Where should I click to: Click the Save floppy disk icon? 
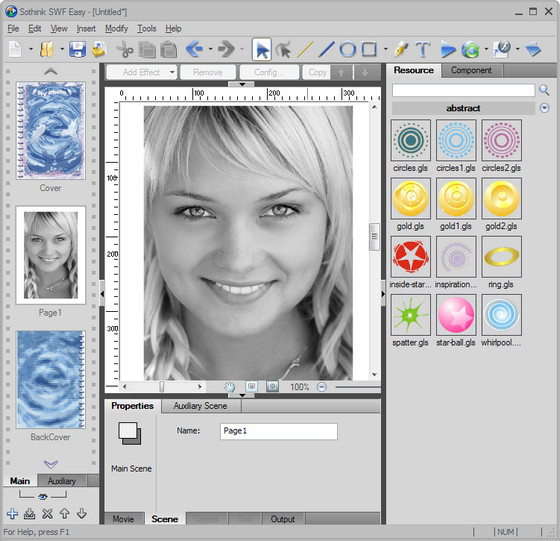[77, 49]
